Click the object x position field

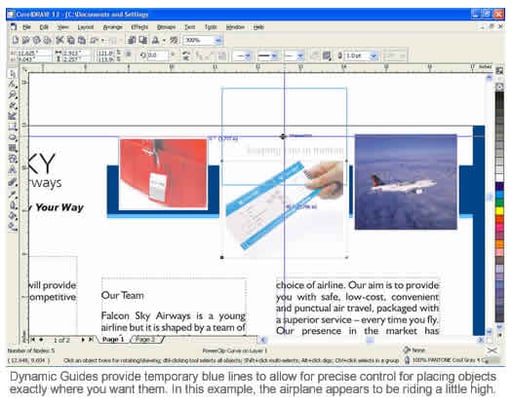33,53
